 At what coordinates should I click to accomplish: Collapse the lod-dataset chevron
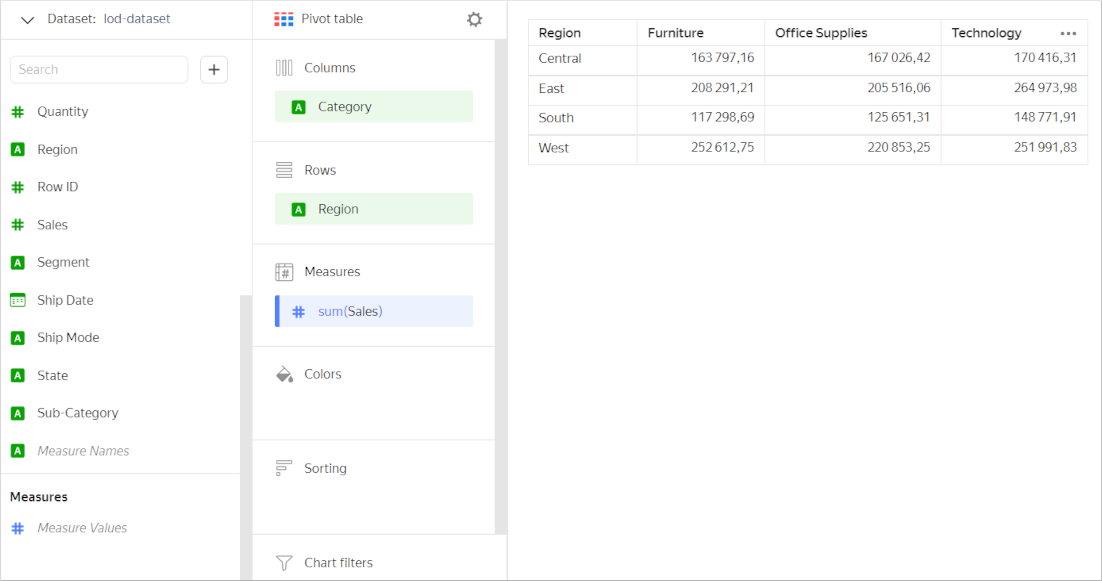click(27, 20)
